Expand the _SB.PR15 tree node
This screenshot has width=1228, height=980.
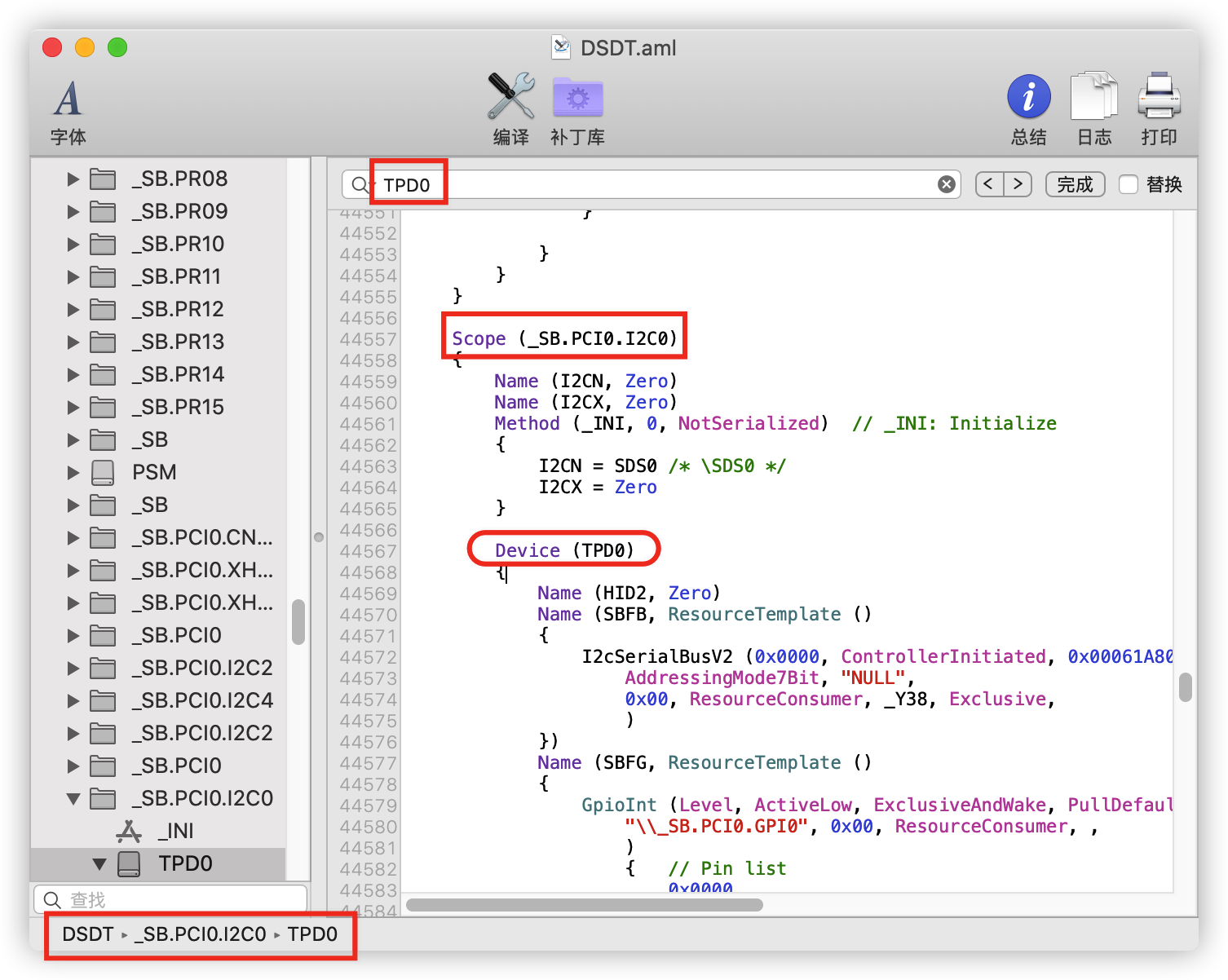73,407
